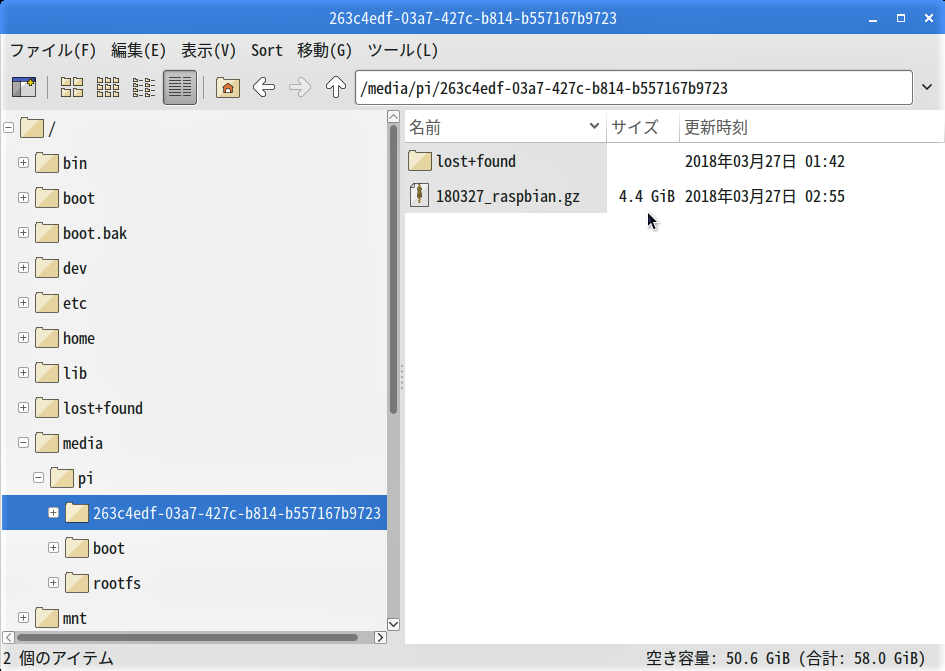Click tree pane vertical scrollbar

pyautogui.click(x=394, y=269)
